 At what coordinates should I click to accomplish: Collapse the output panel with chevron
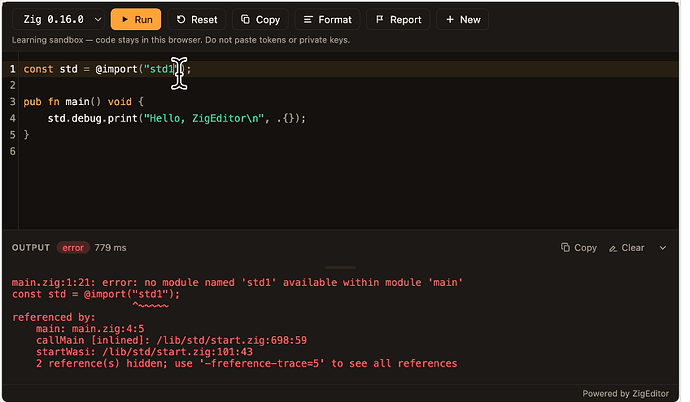pos(663,248)
